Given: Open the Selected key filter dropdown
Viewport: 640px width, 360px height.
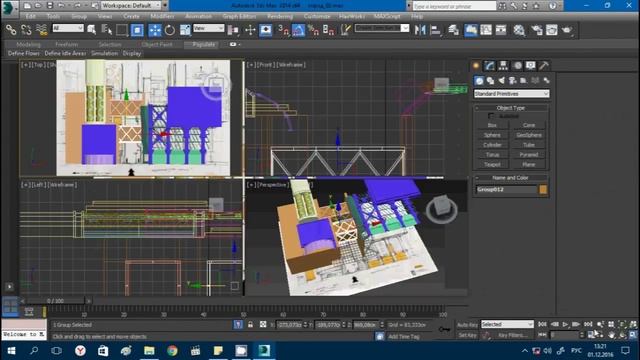Looking at the screenshot, I should tap(507, 324).
